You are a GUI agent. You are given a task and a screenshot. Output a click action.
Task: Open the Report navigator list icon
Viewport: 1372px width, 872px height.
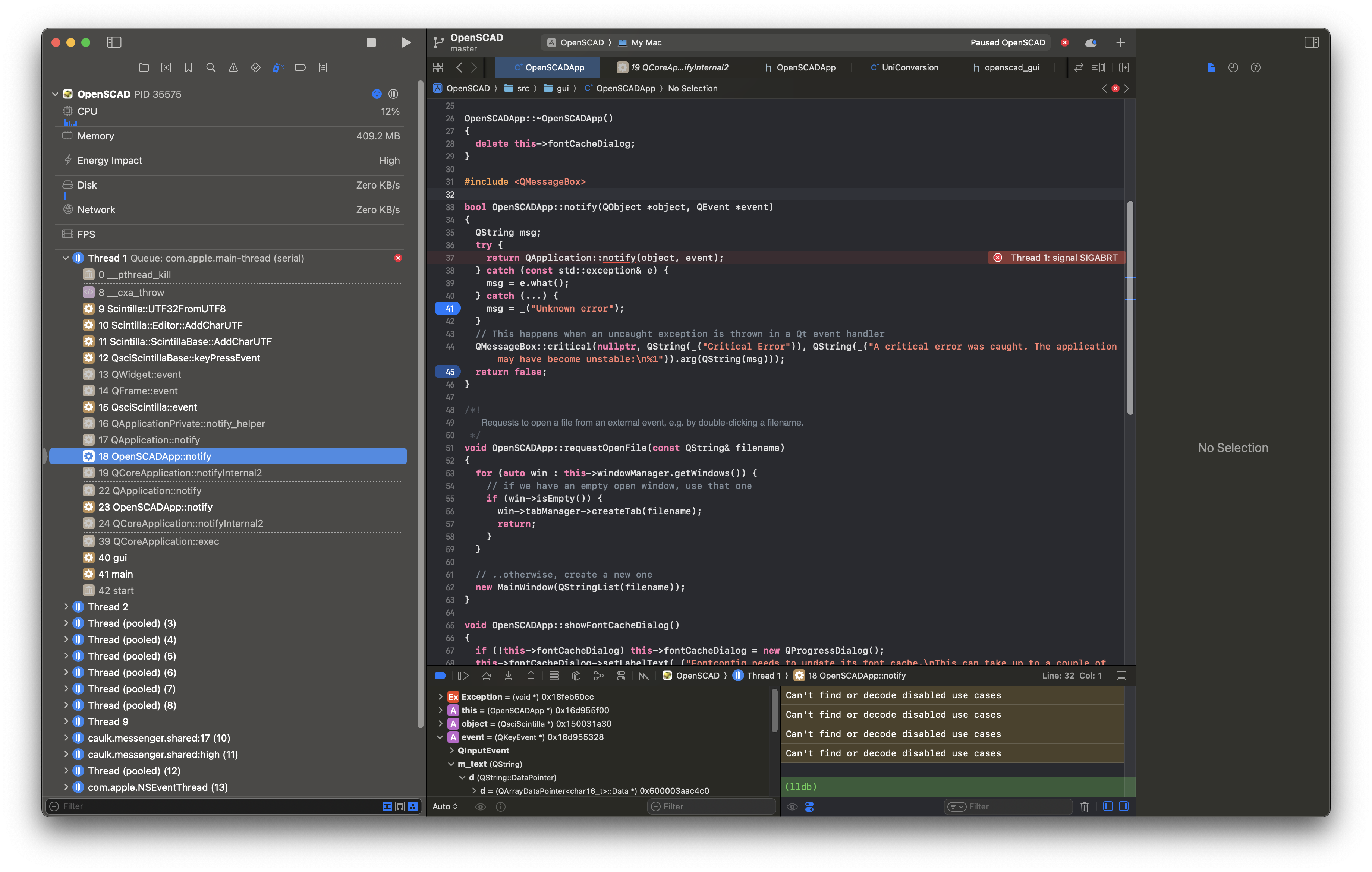322,68
